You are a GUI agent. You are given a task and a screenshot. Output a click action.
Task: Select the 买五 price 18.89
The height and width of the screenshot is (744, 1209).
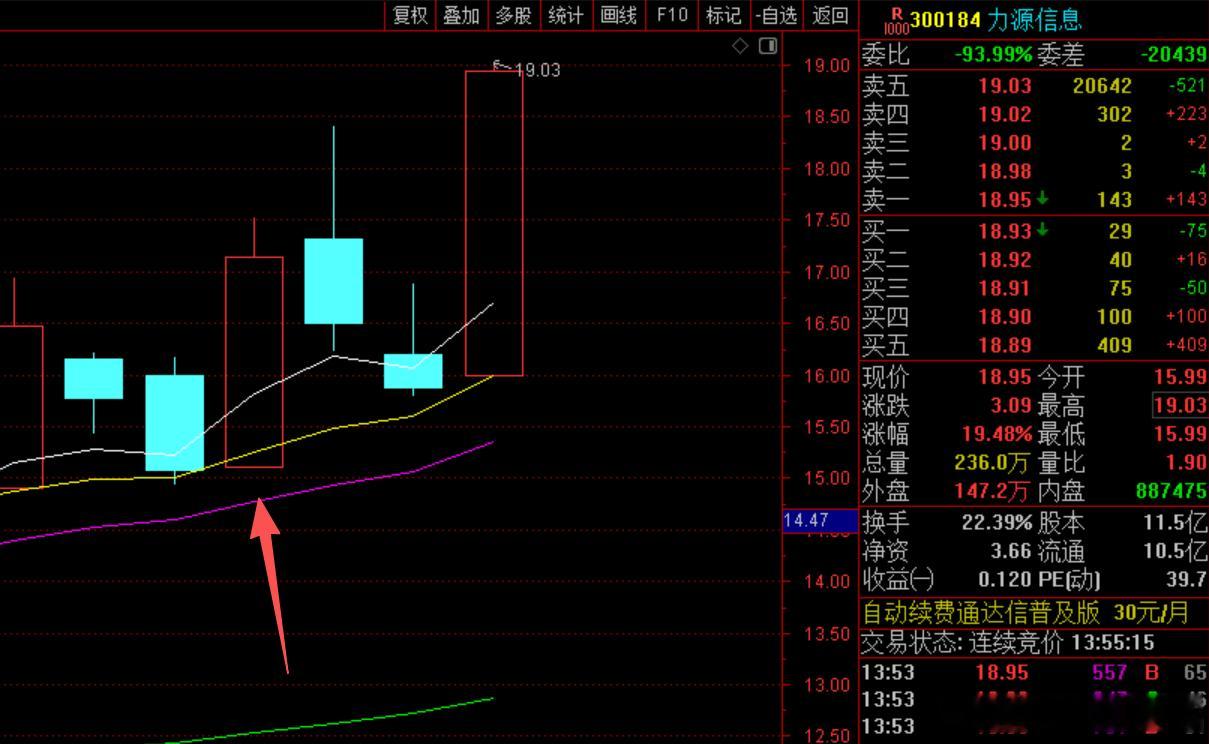click(1004, 345)
